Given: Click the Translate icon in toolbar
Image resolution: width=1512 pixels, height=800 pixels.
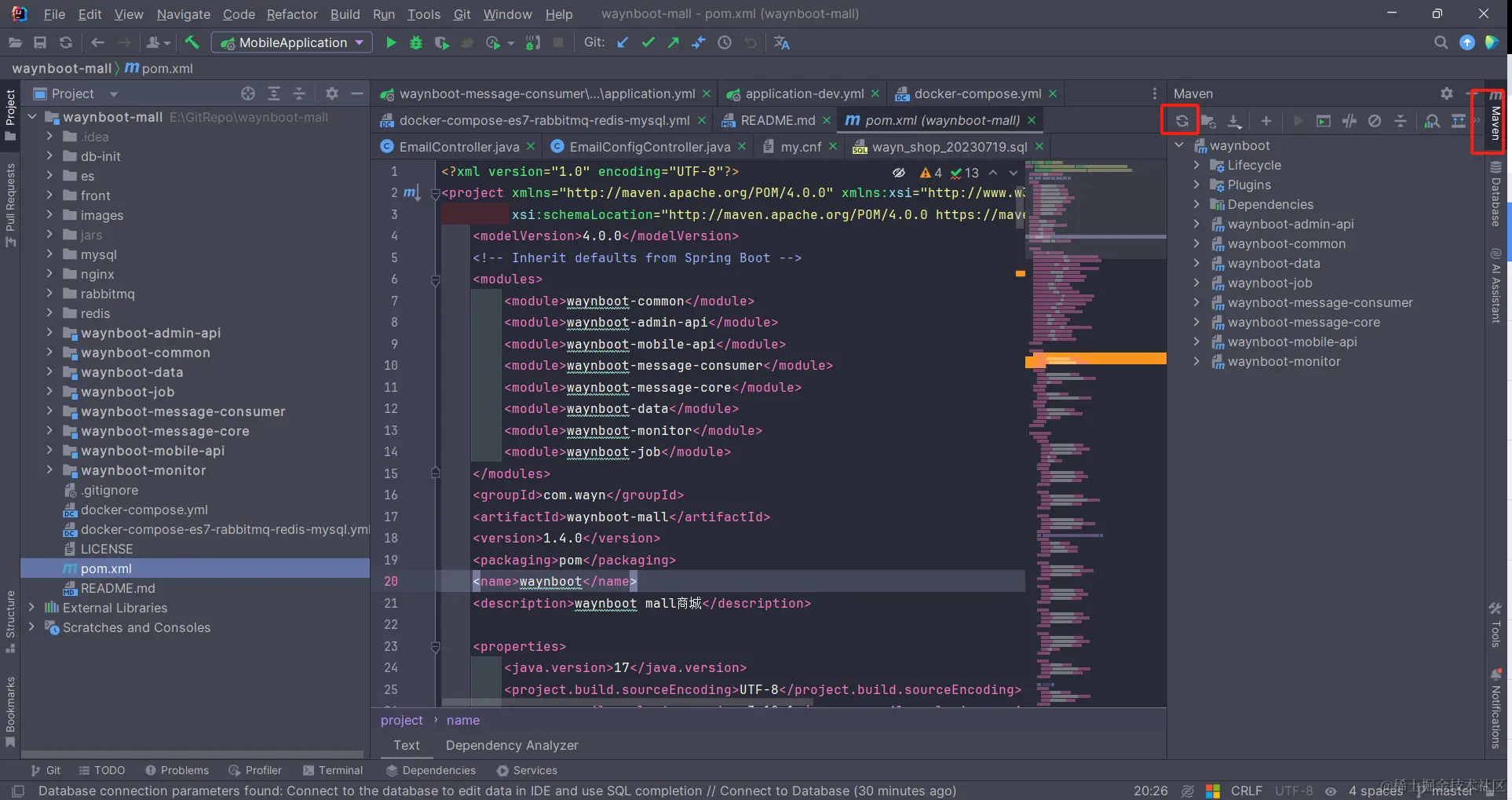Looking at the screenshot, I should point(781,43).
